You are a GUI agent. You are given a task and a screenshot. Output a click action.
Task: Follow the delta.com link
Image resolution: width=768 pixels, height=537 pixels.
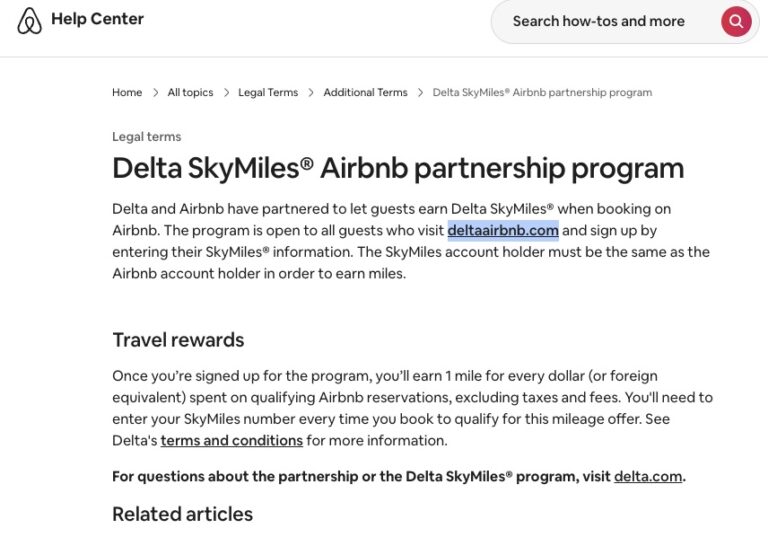(648, 476)
